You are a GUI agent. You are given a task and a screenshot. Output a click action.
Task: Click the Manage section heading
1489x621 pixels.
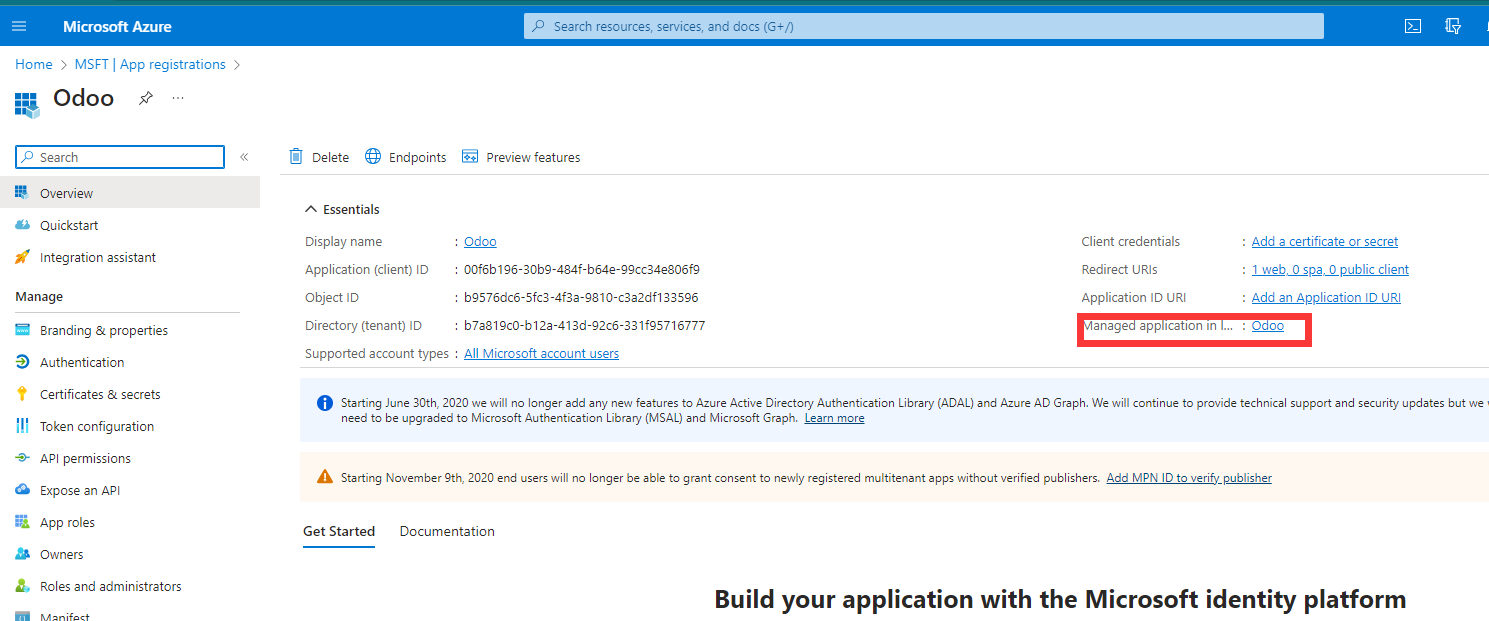tap(39, 296)
